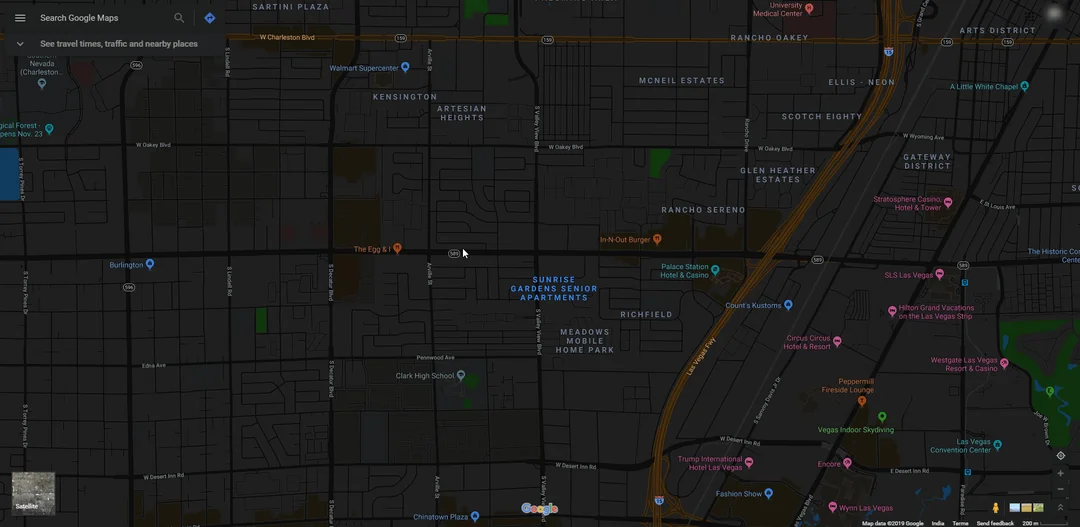
Task: Zoom out with the minus button
Action: [x=1061, y=489]
